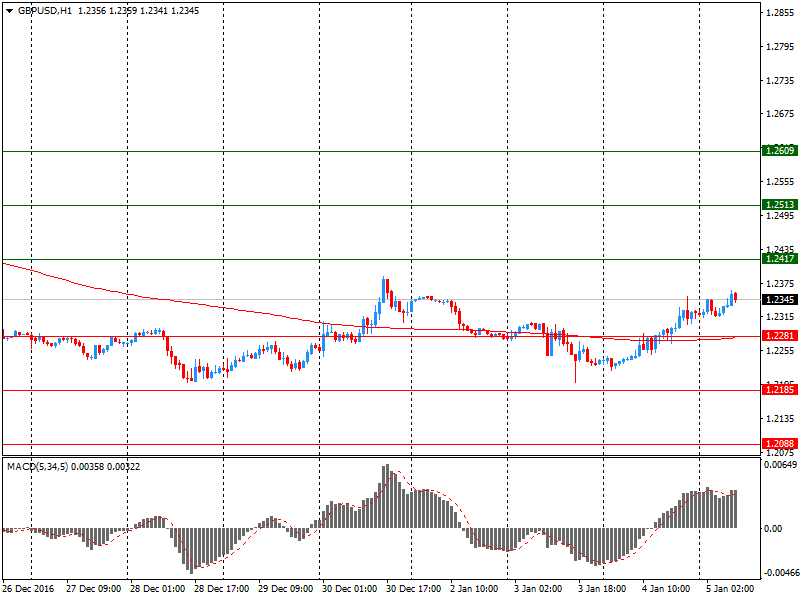Click the MACD -0.00466 scale value
Screen dimensions: 800x600
pos(782,573)
